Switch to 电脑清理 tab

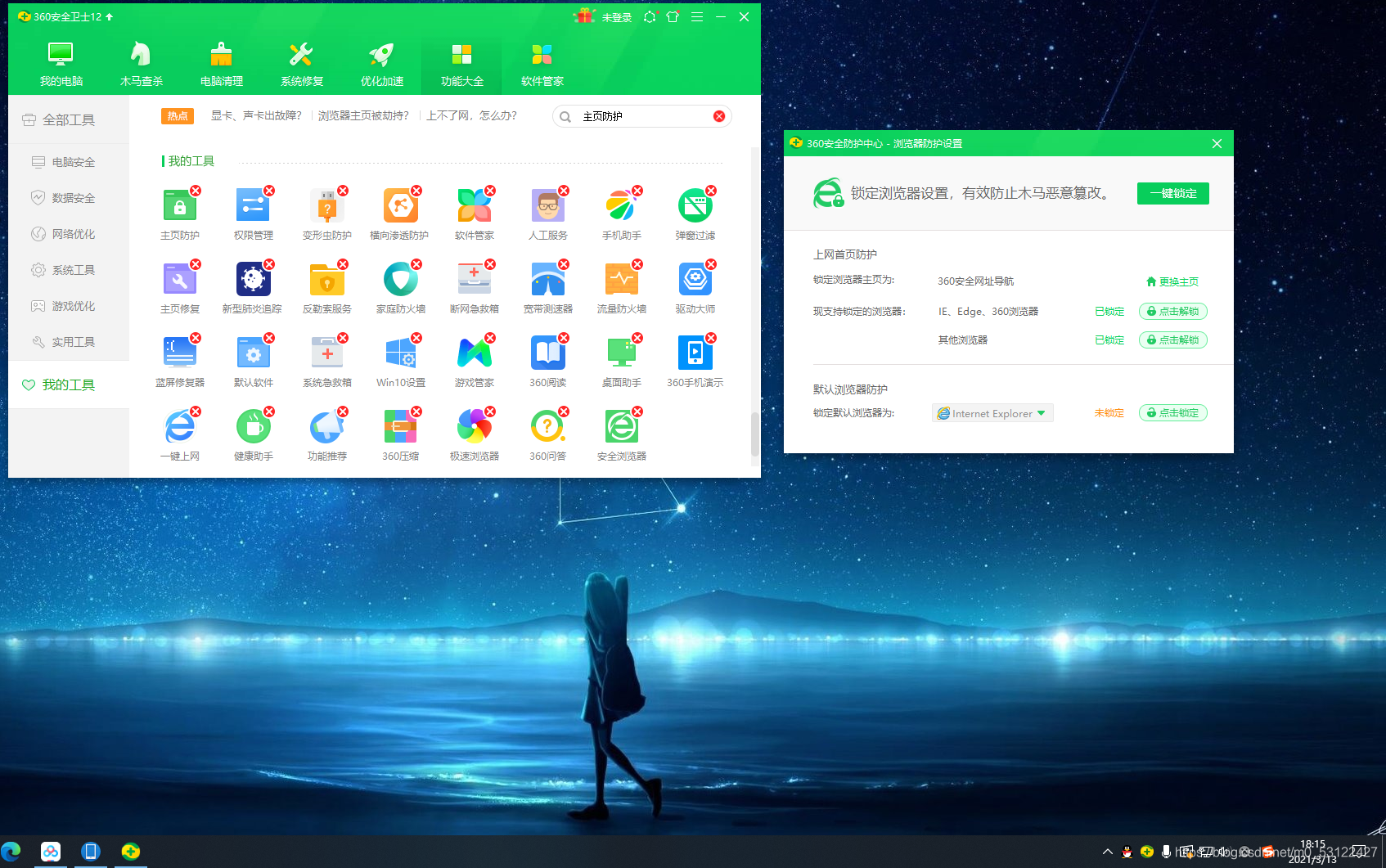pyautogui.click(x=222, y=64)
